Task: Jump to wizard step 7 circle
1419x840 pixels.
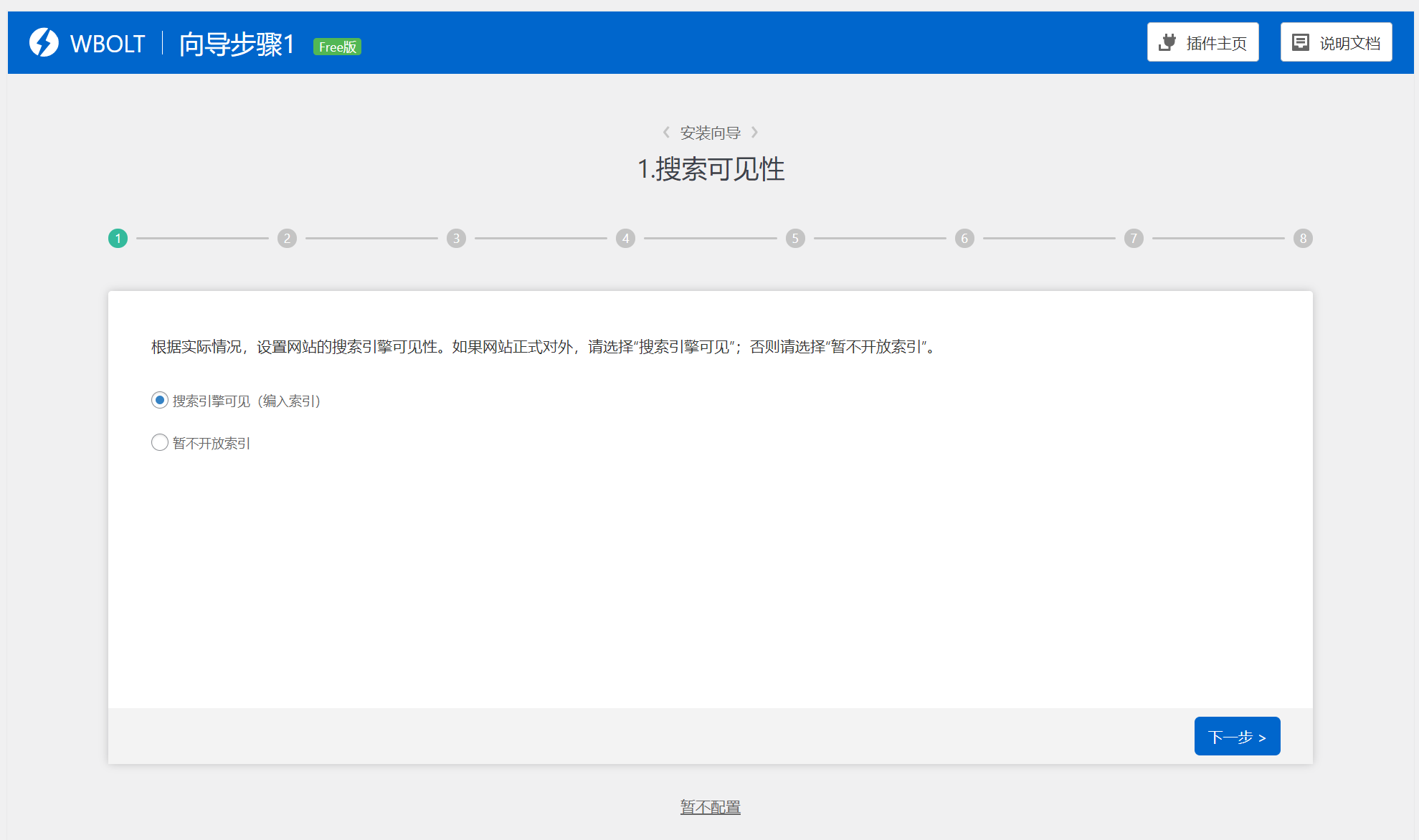Action: [x=1134, y=238]
